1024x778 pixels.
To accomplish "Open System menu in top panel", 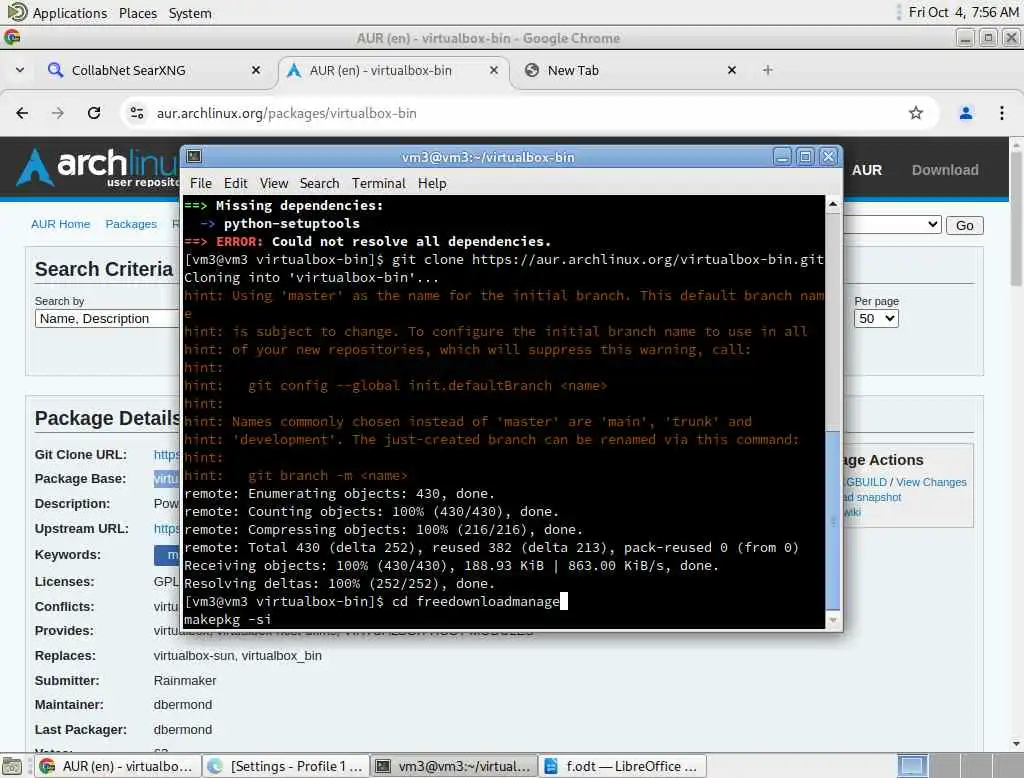I will point(189,13).
